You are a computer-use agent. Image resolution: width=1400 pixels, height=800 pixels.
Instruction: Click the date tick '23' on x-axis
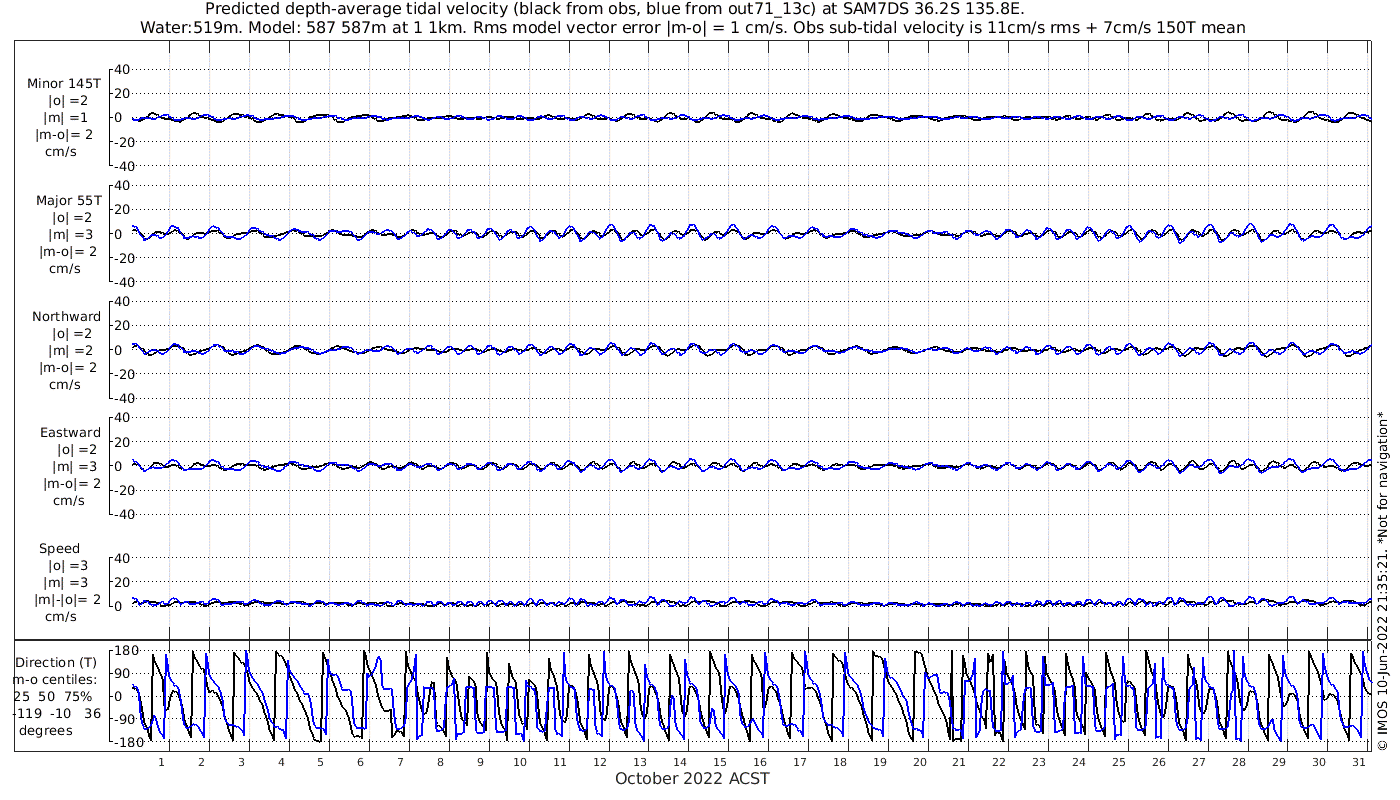click(1039, 762)
